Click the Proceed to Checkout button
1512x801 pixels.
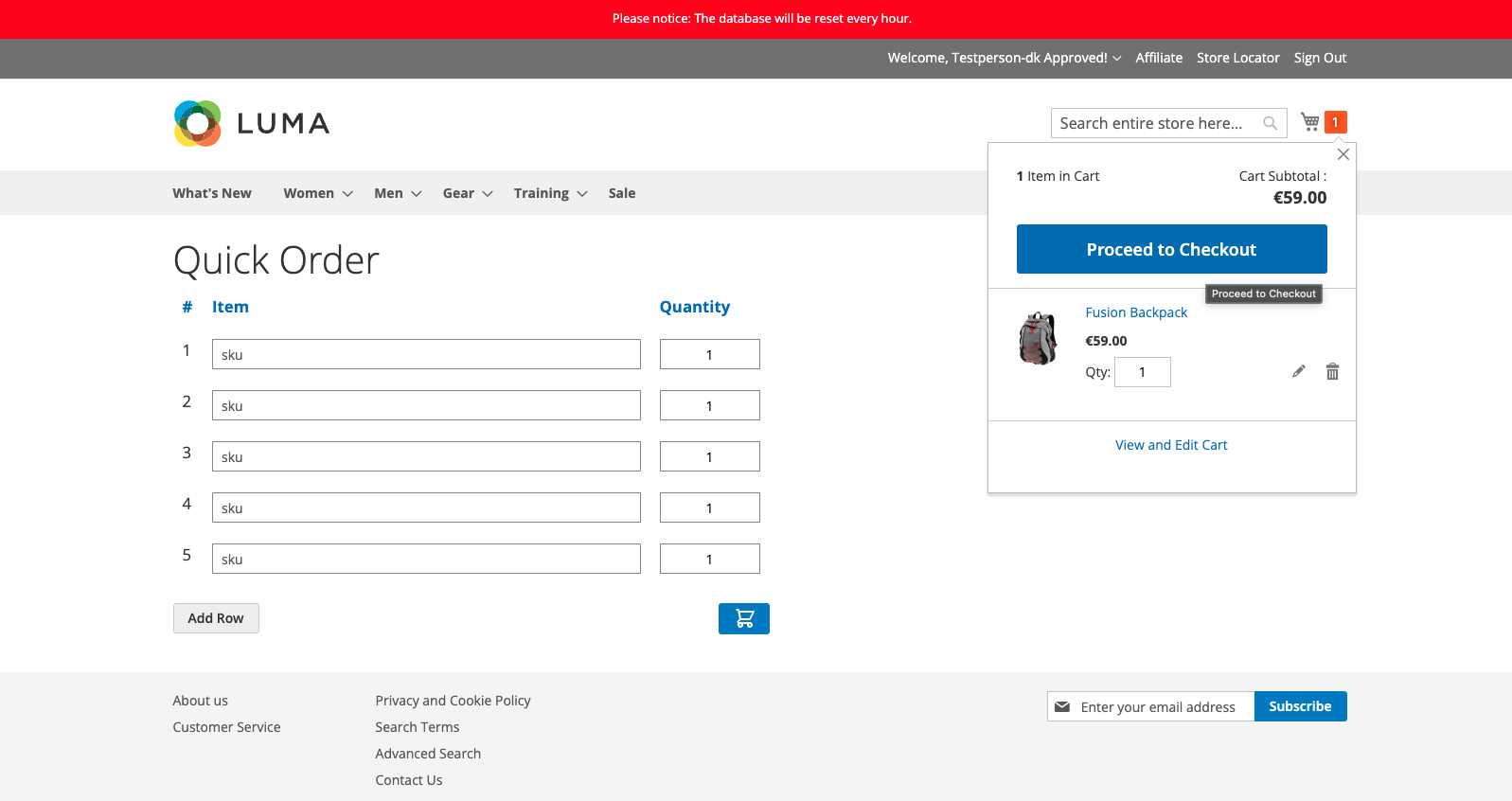point(1171,249)
